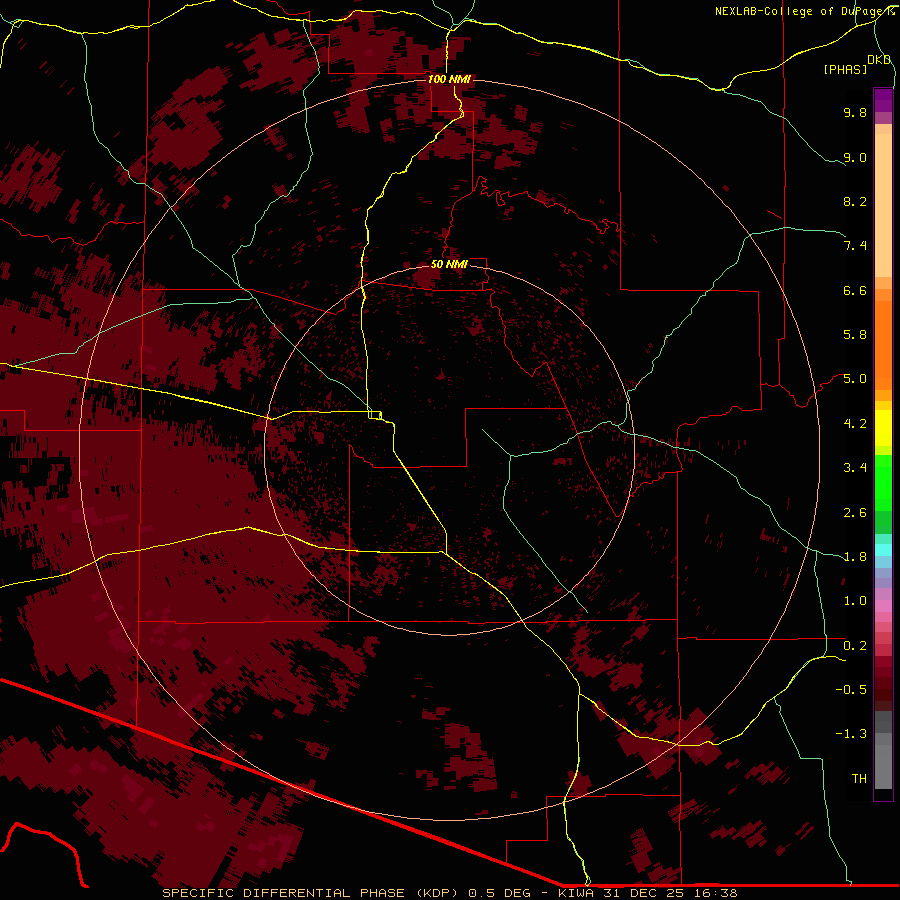Click the 3.4 value on color scale
Image resolution: width=900 pixels, height=900 pixels.
coord(855,468)
